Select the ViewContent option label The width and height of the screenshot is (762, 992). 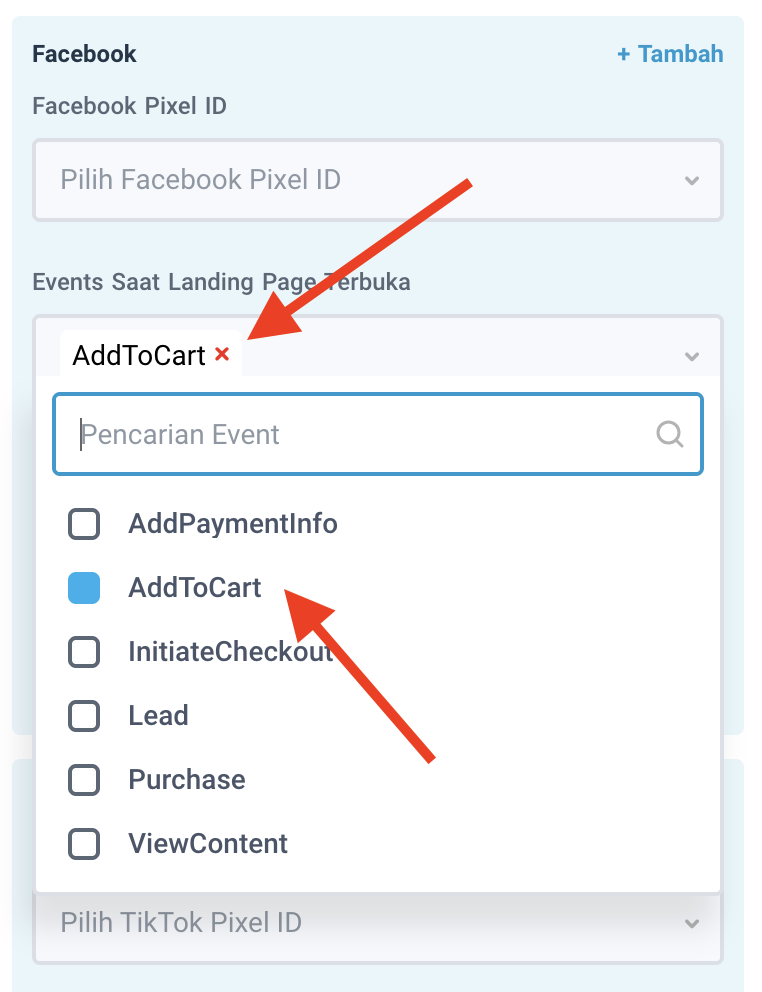point(208,844)
